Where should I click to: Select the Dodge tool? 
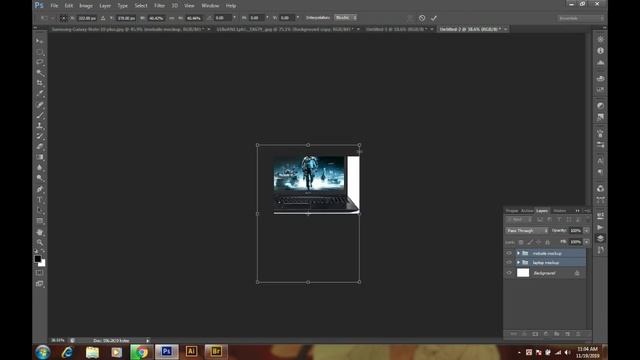[40, 178]
